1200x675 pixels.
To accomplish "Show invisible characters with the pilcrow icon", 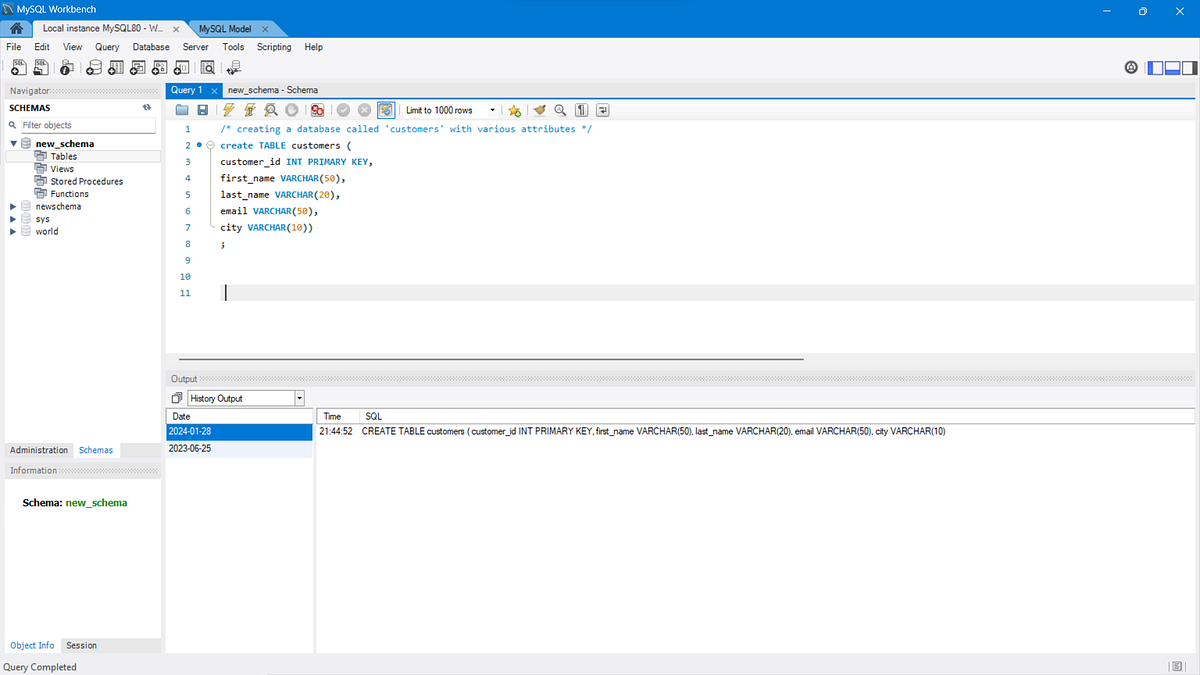I will (580, 110).
